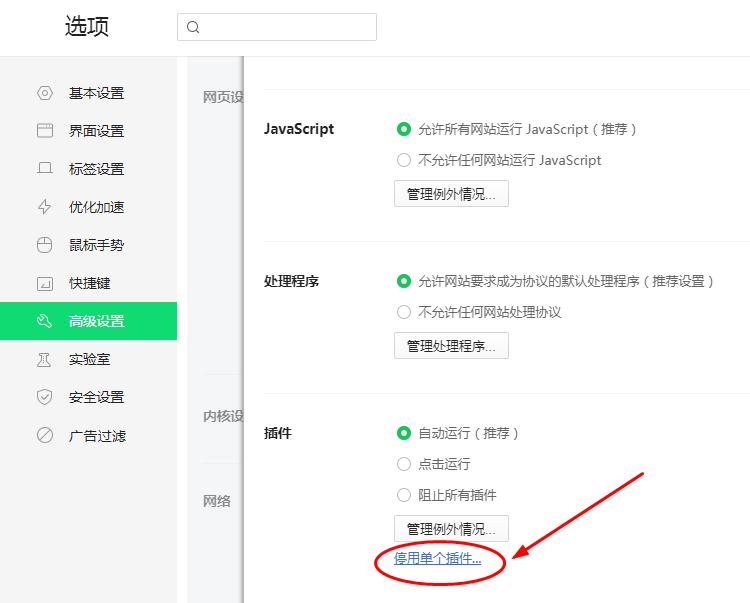Click the search magnifier icon
Viewport: 750px width, 603px height.
[193, 27]
